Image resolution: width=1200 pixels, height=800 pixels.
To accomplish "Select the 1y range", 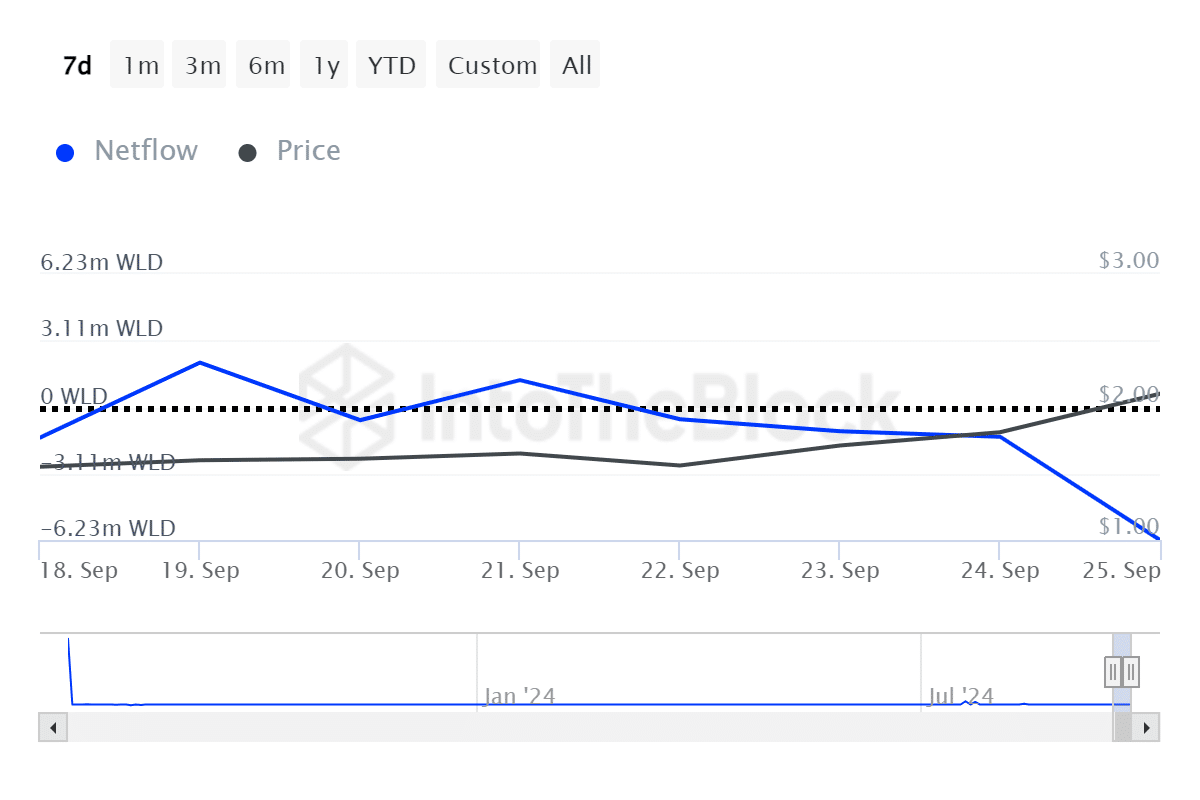I will click(324, 64).
